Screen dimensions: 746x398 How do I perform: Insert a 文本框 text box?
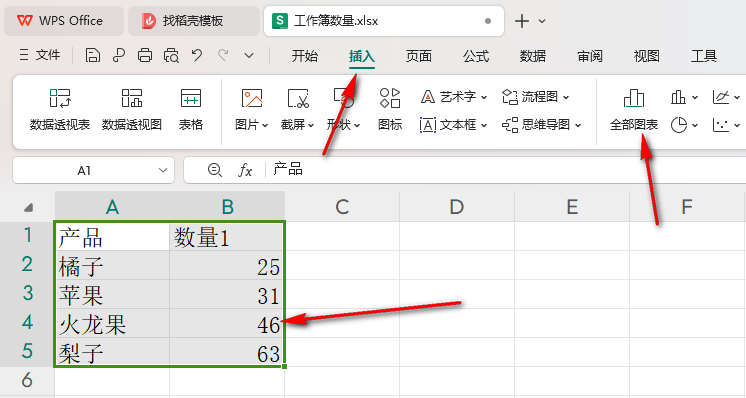point(448,125)
